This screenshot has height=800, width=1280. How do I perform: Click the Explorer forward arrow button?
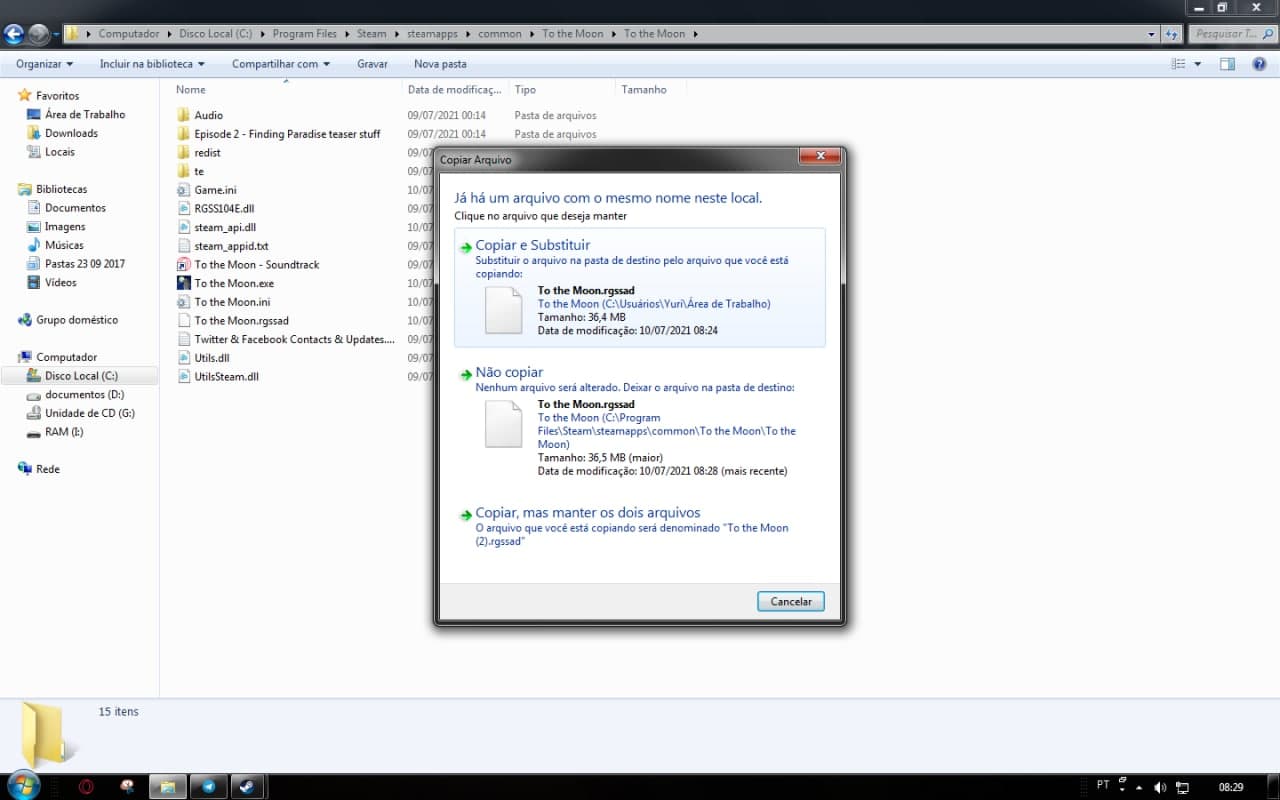39,34
